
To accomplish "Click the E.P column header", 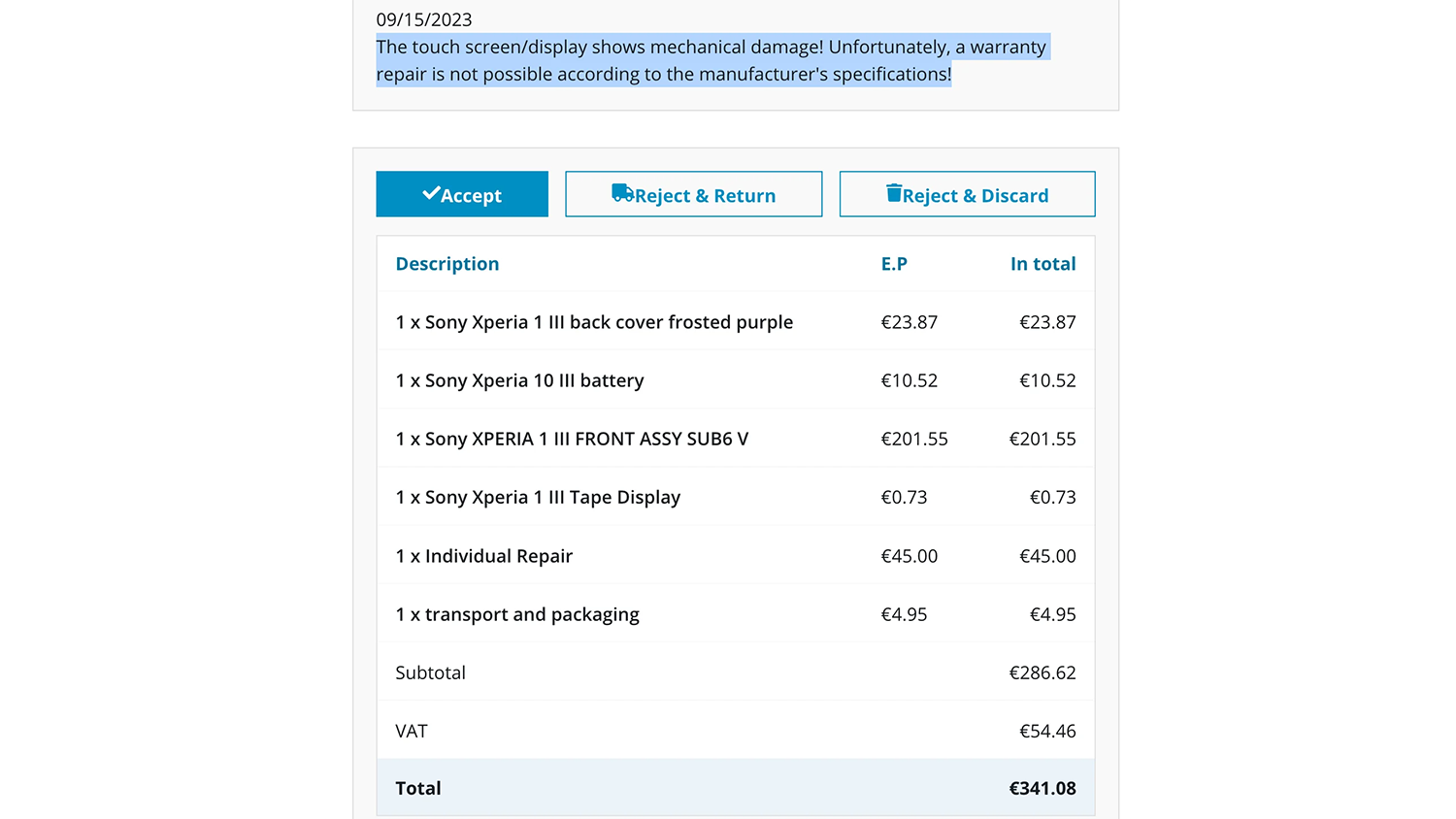I will pos(894,264).
